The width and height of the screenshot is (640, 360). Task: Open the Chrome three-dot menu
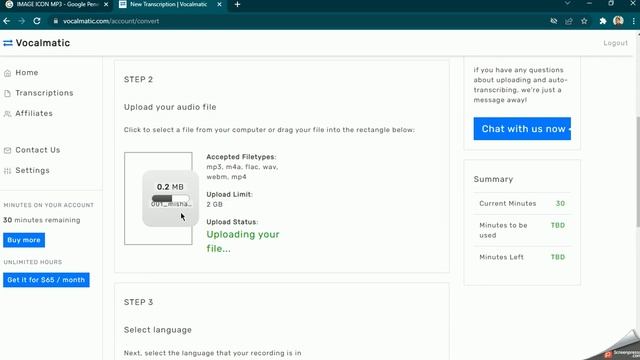pyautogui.click(x=633, y=21)
